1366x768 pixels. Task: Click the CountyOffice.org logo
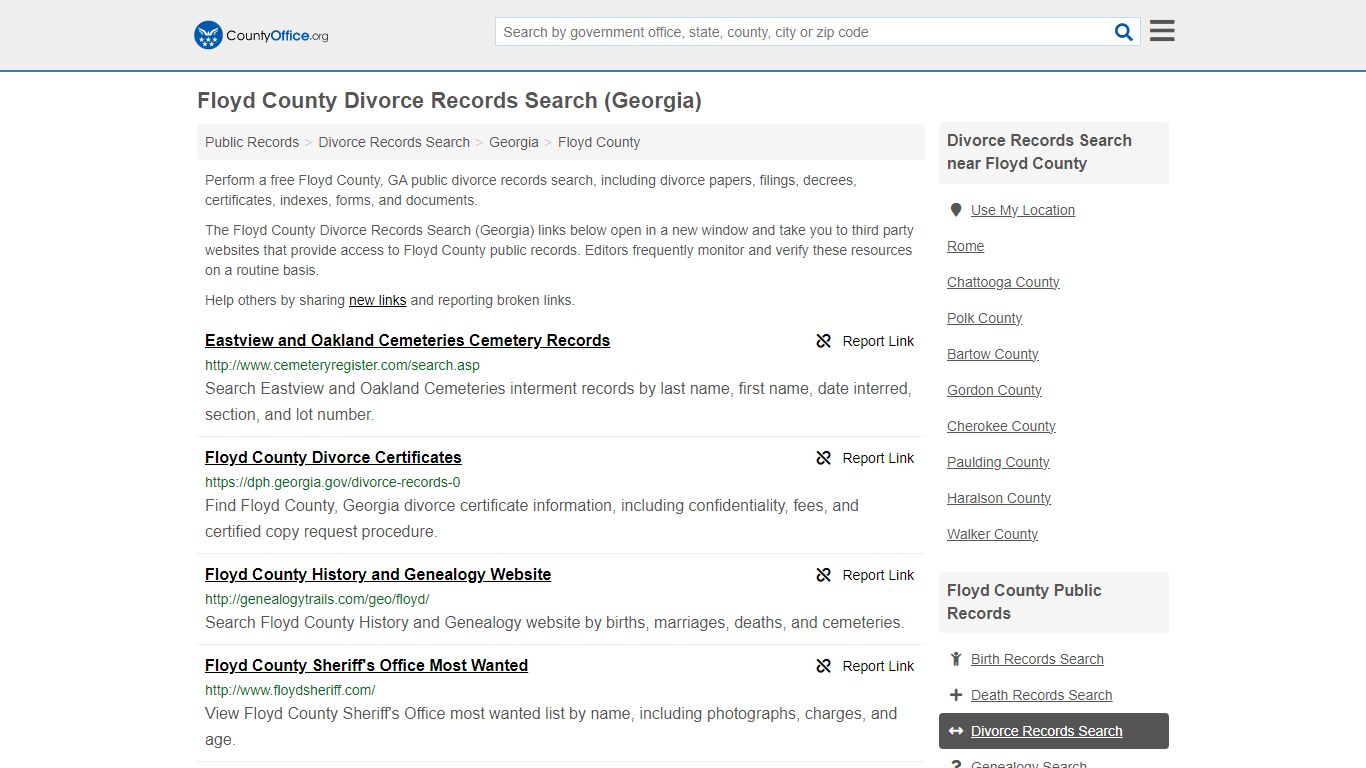261,35
